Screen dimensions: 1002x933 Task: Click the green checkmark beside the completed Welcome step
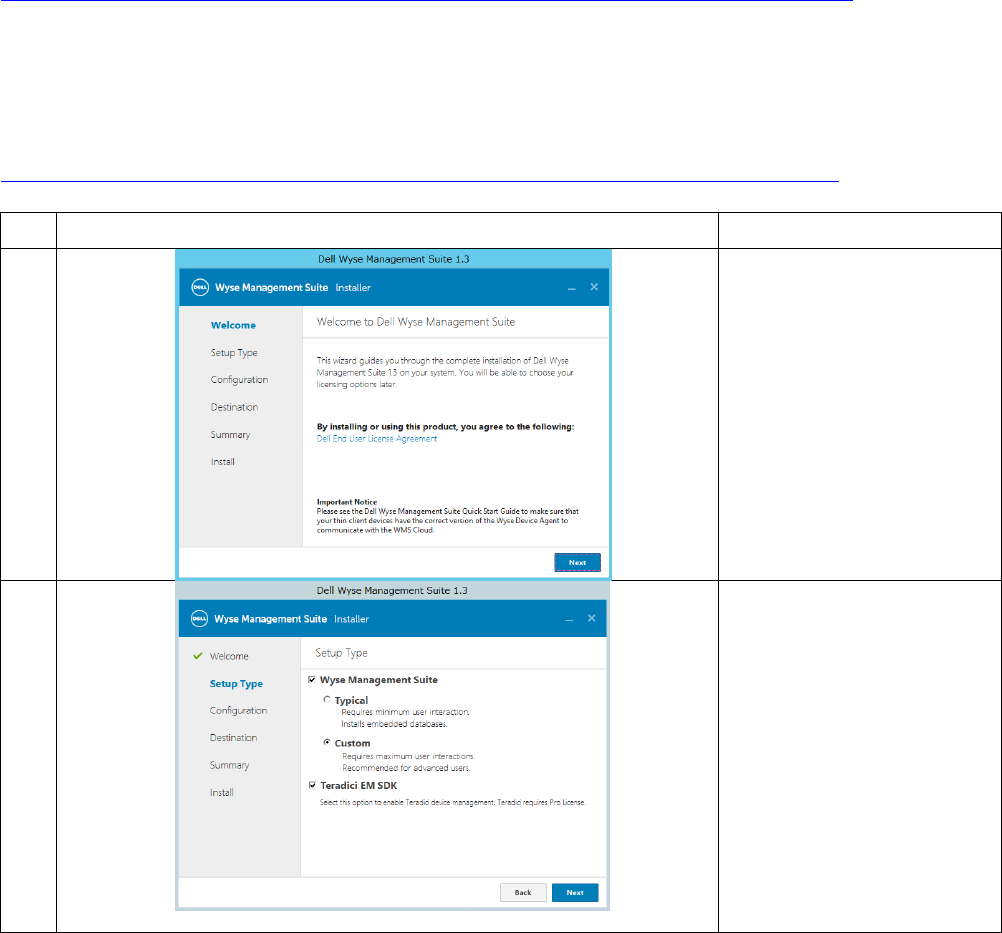[197, 656]
